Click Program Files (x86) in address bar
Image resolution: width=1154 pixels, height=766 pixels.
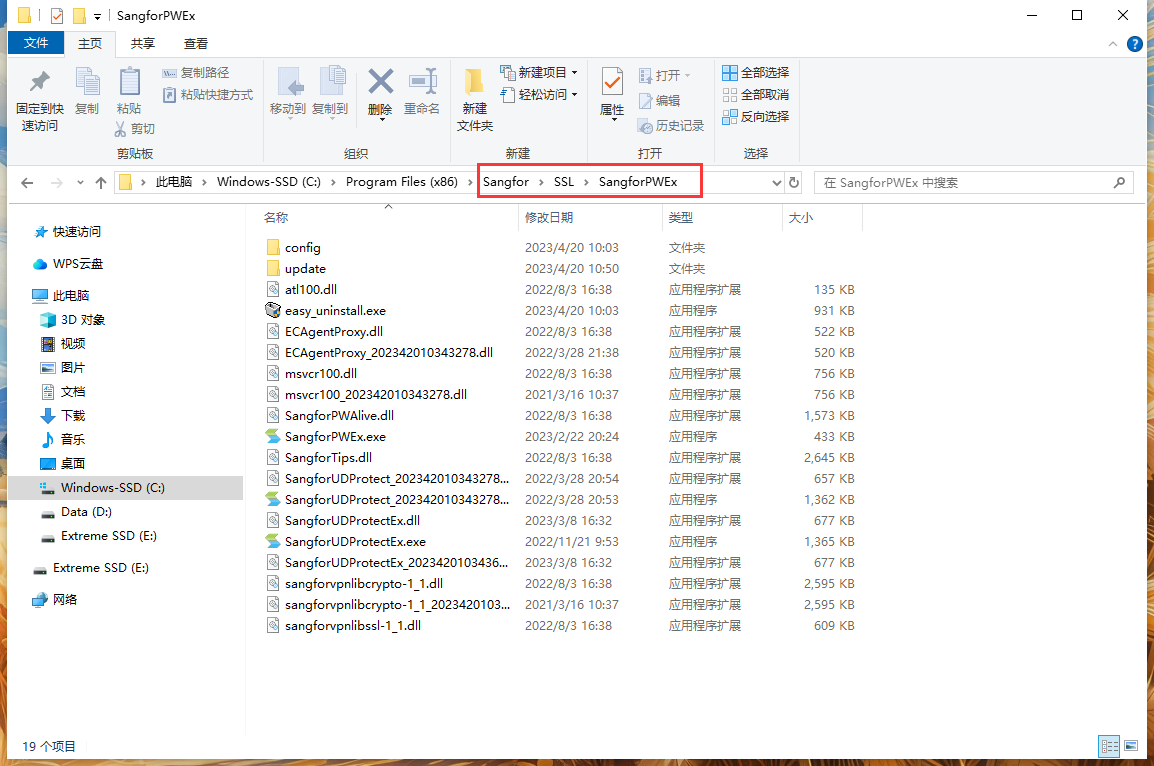pyautogui.click(x=401, y=182)
